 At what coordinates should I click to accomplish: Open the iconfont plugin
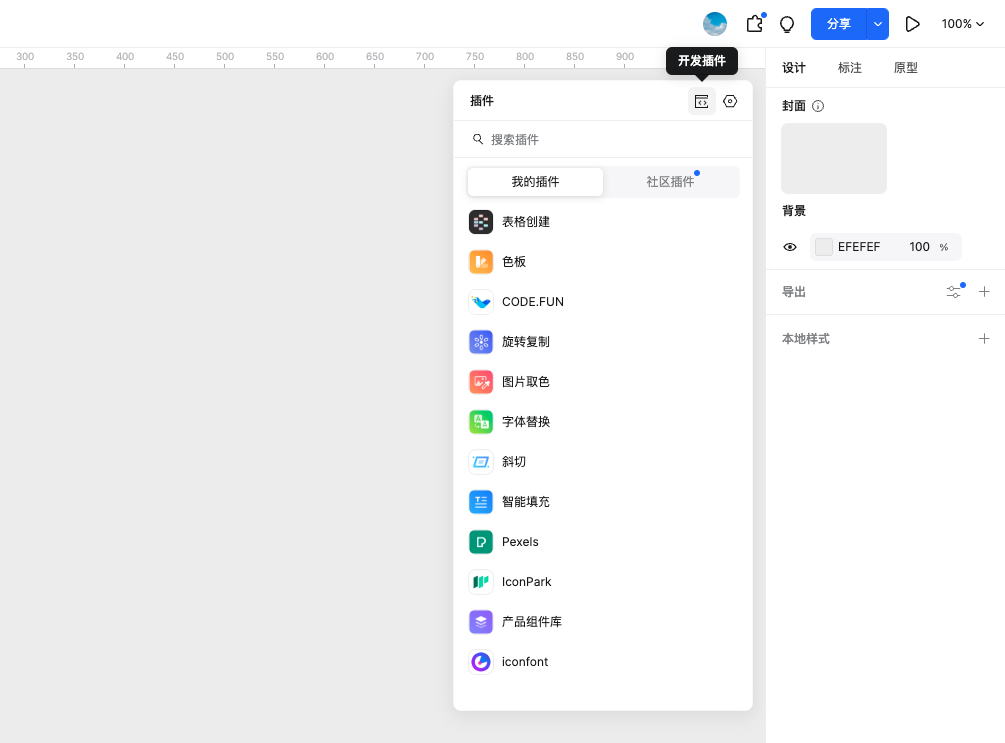[x=524, y=662]
